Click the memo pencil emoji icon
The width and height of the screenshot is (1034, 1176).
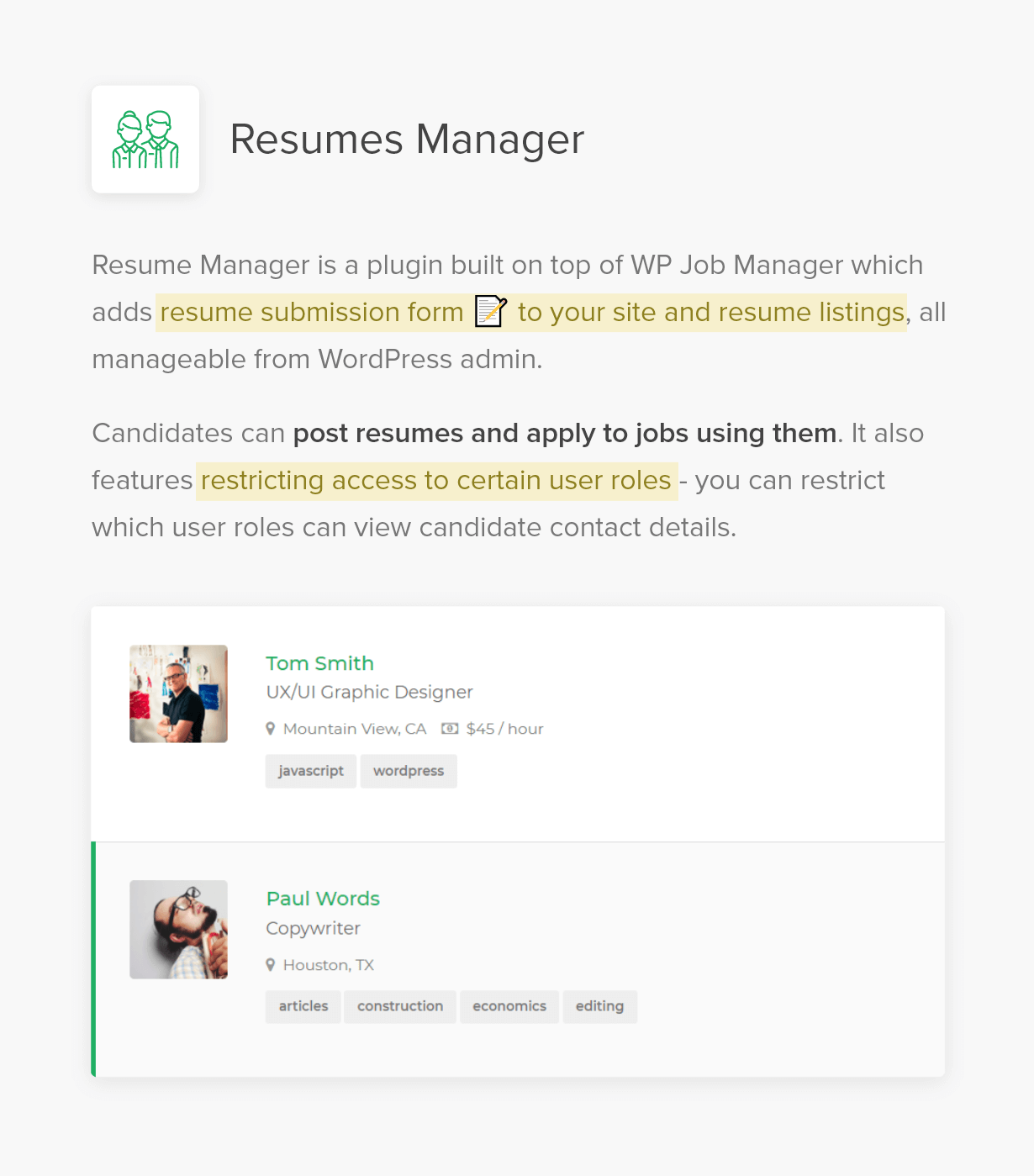click(491, 311)
